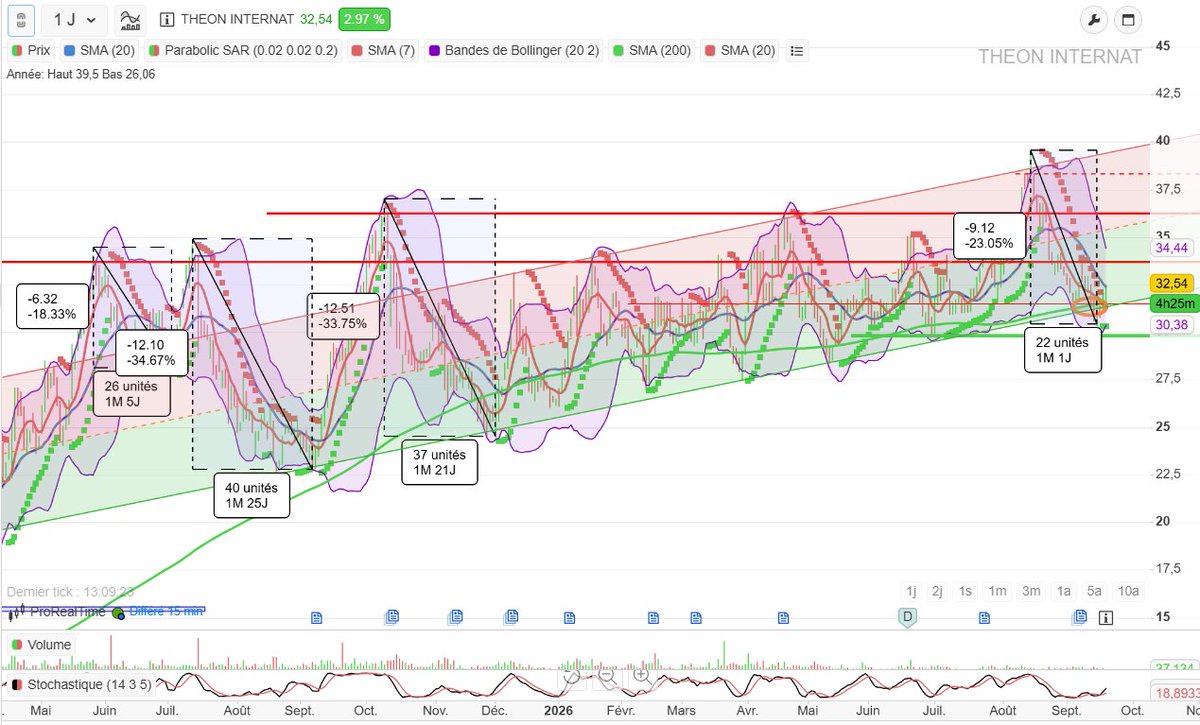Click the 18,8933 stochastic value label
The height and width of the screenshot is (725, 1200).
pyautogui.click(x=1175, y=693)
